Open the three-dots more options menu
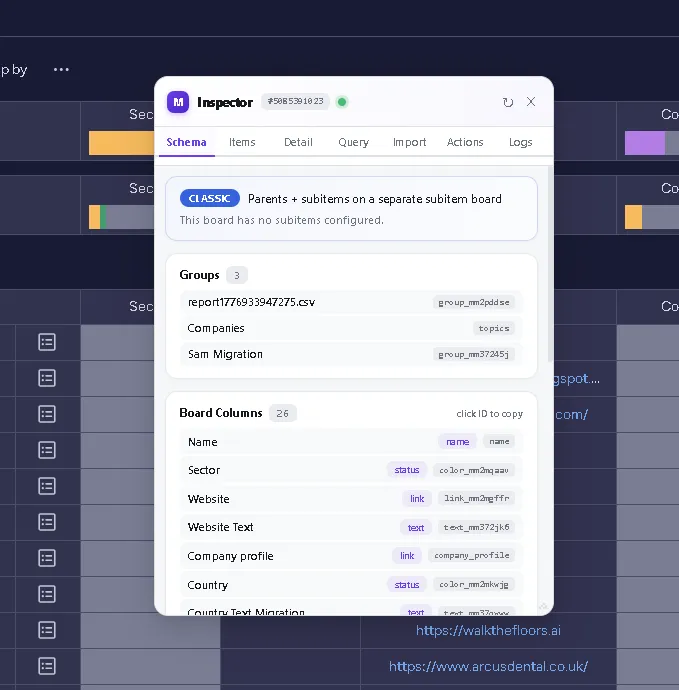 [61, 70]
